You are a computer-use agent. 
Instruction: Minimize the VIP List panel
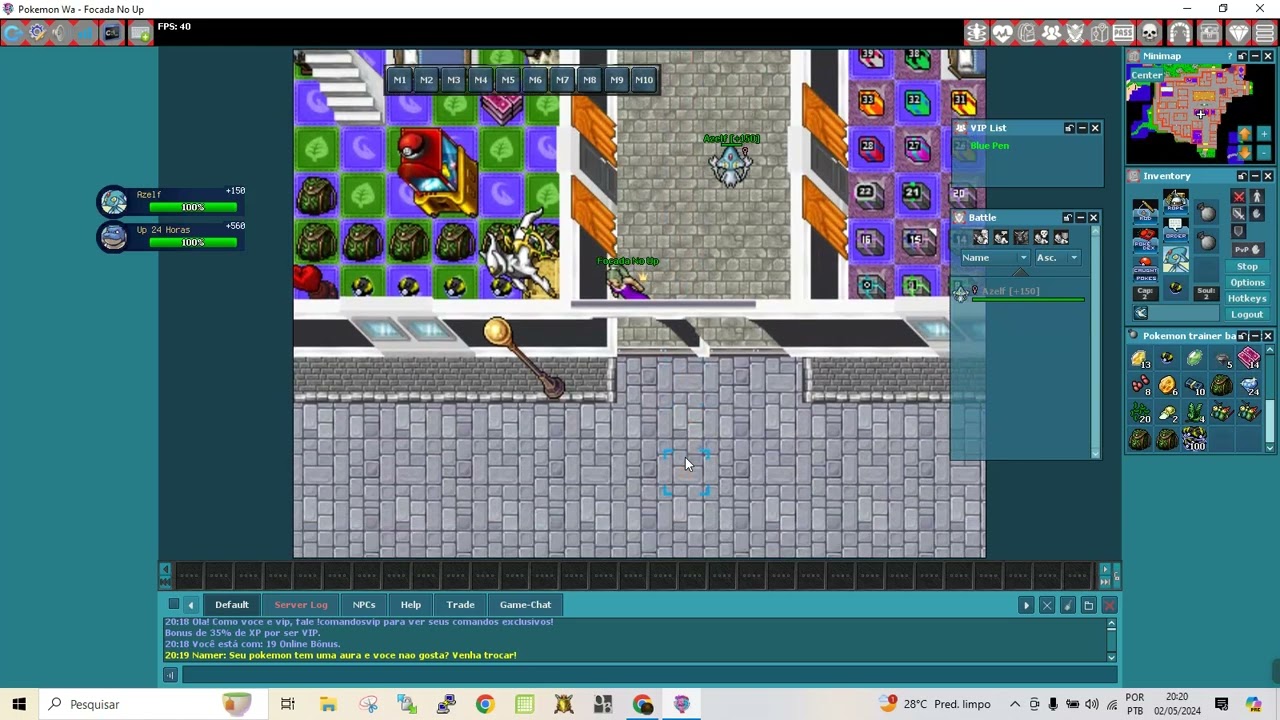coord(1082,128)
